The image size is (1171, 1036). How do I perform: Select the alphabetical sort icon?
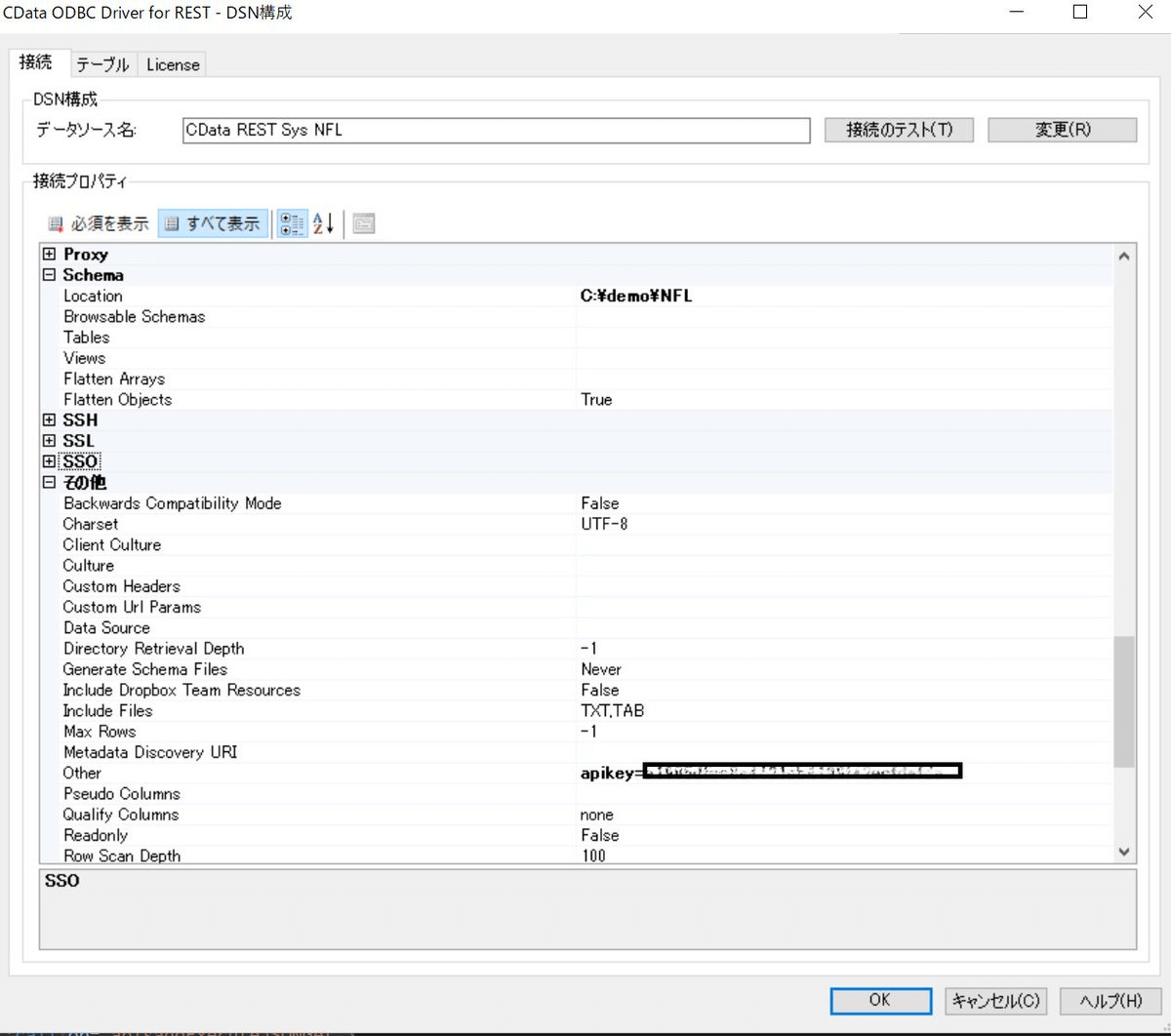[x=323, y=223]
